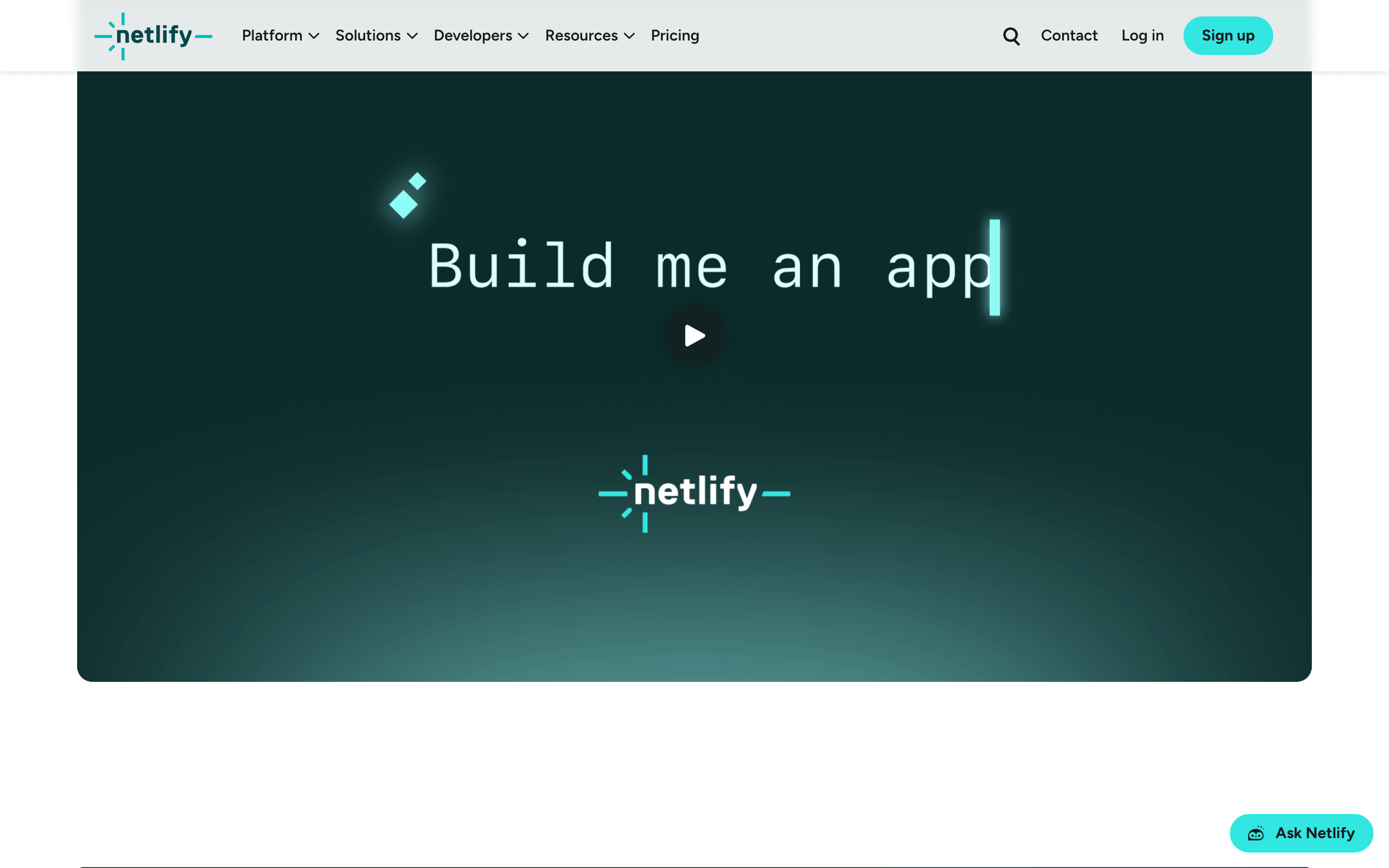This screenshot has width=1389, height=868.
Task: Open the Ask Netlify chat button
Action: [1301, 832]
